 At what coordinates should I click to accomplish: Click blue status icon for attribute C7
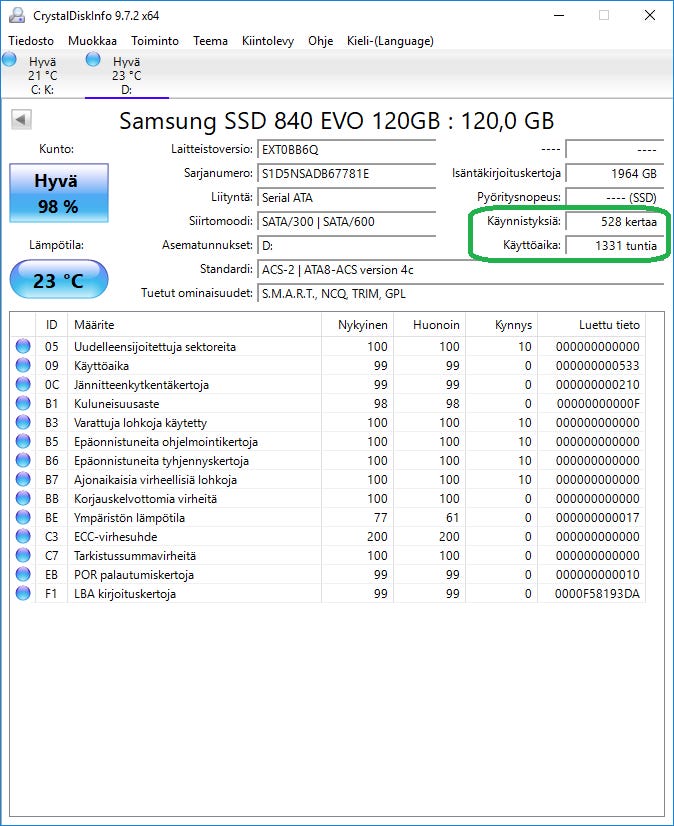coord(23,555)
